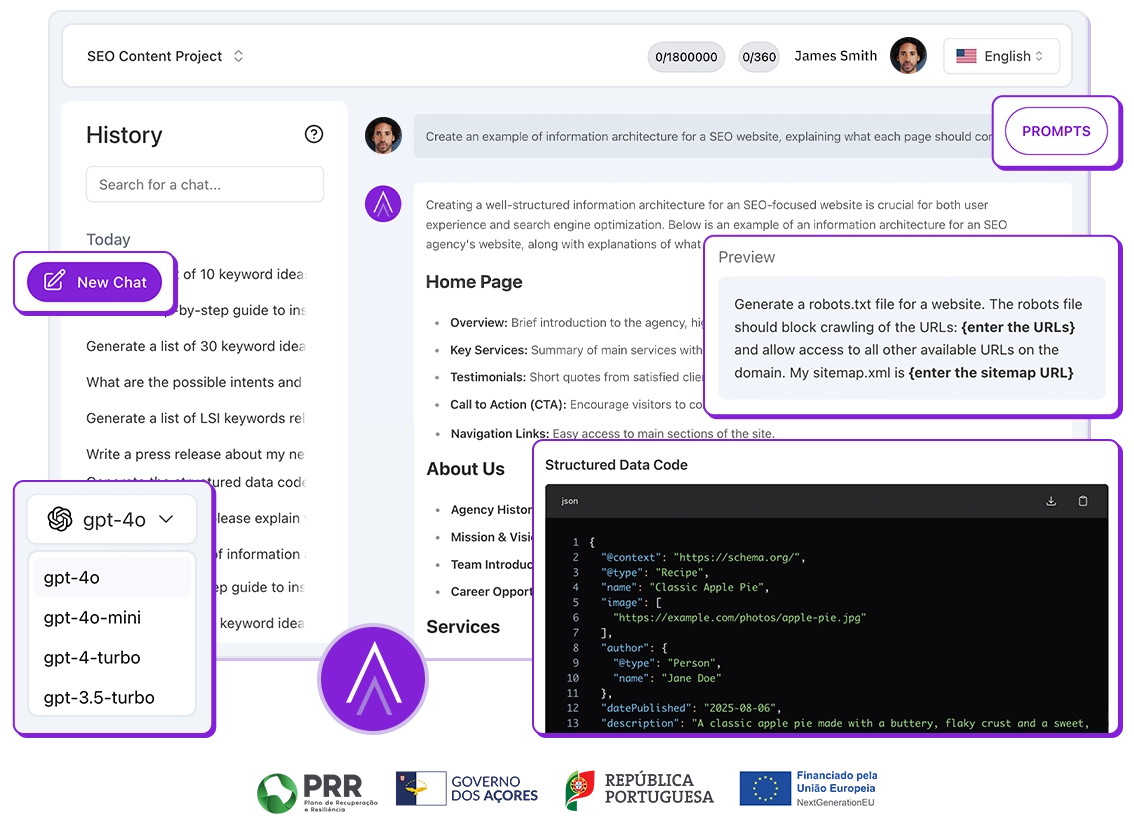
Task: Click the 0/1800000 character usage counter
Action: click(686, 57)
